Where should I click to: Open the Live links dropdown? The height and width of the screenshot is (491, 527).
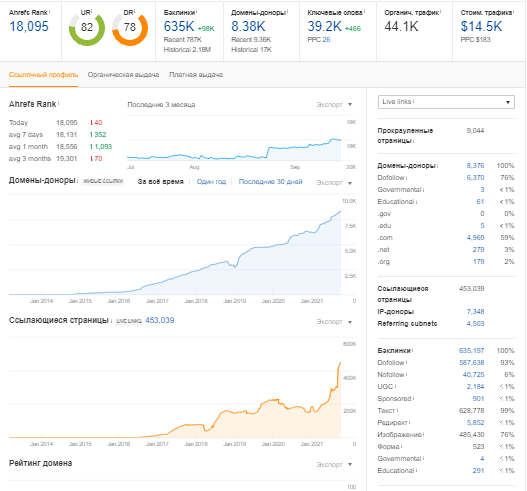coord(446,102)
